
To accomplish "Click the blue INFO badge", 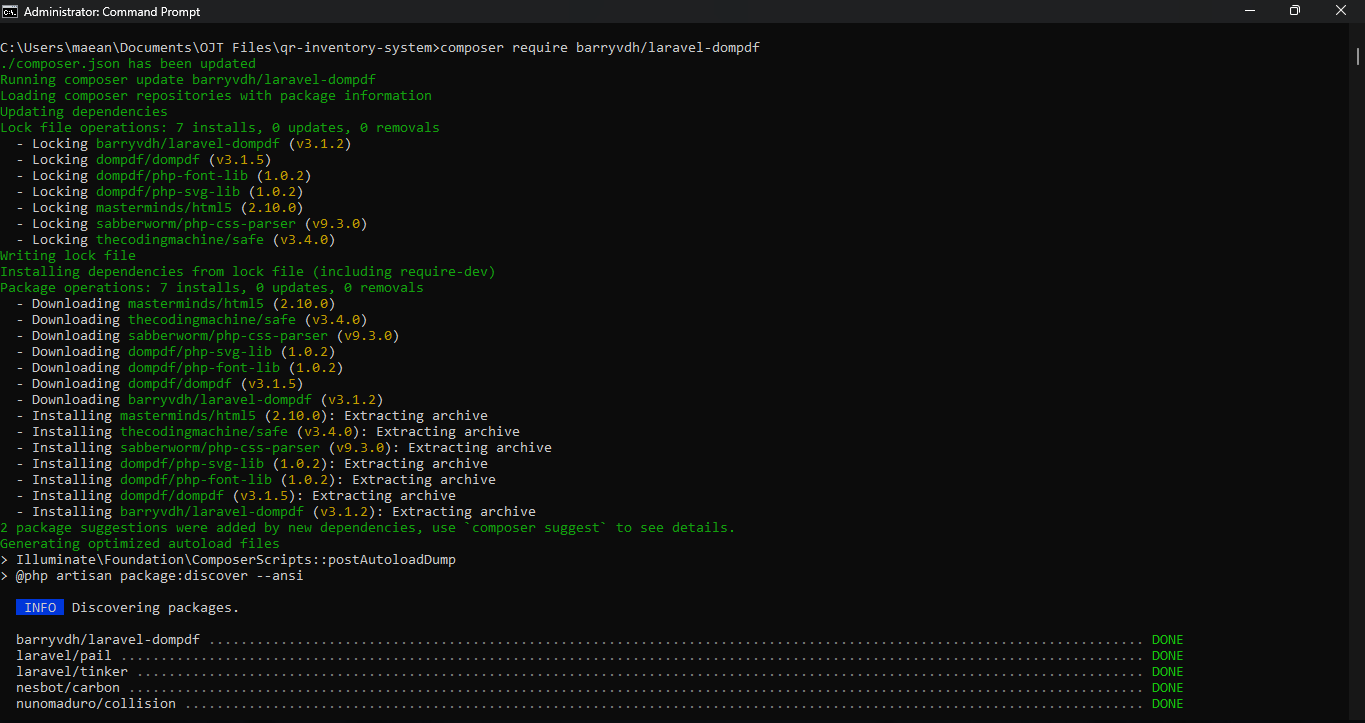I will click(x=40, y=608).
